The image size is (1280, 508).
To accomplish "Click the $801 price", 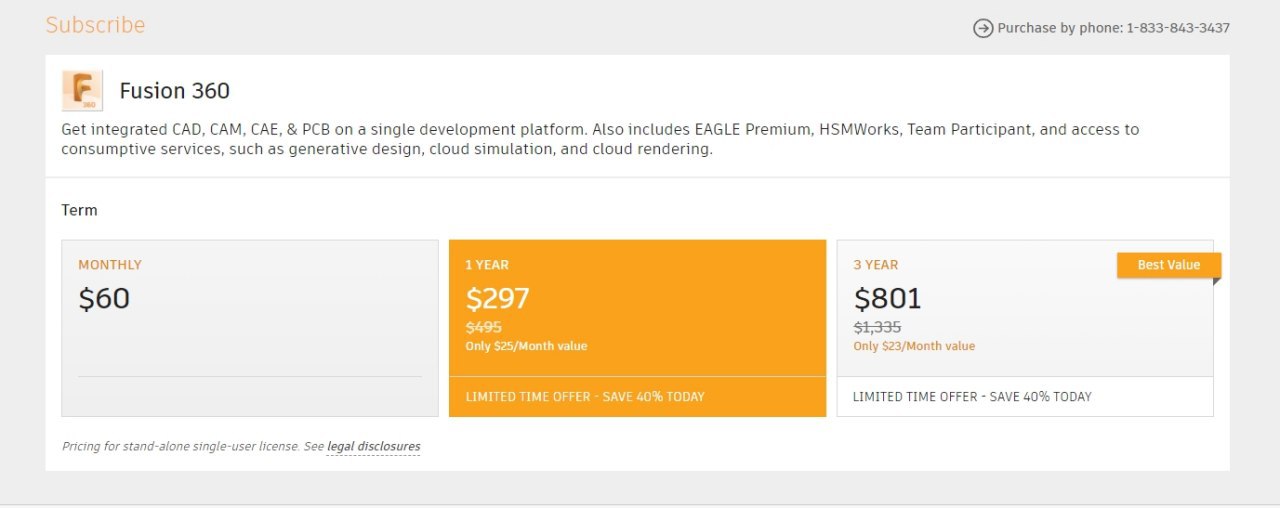I will click(x=887, y=298).
